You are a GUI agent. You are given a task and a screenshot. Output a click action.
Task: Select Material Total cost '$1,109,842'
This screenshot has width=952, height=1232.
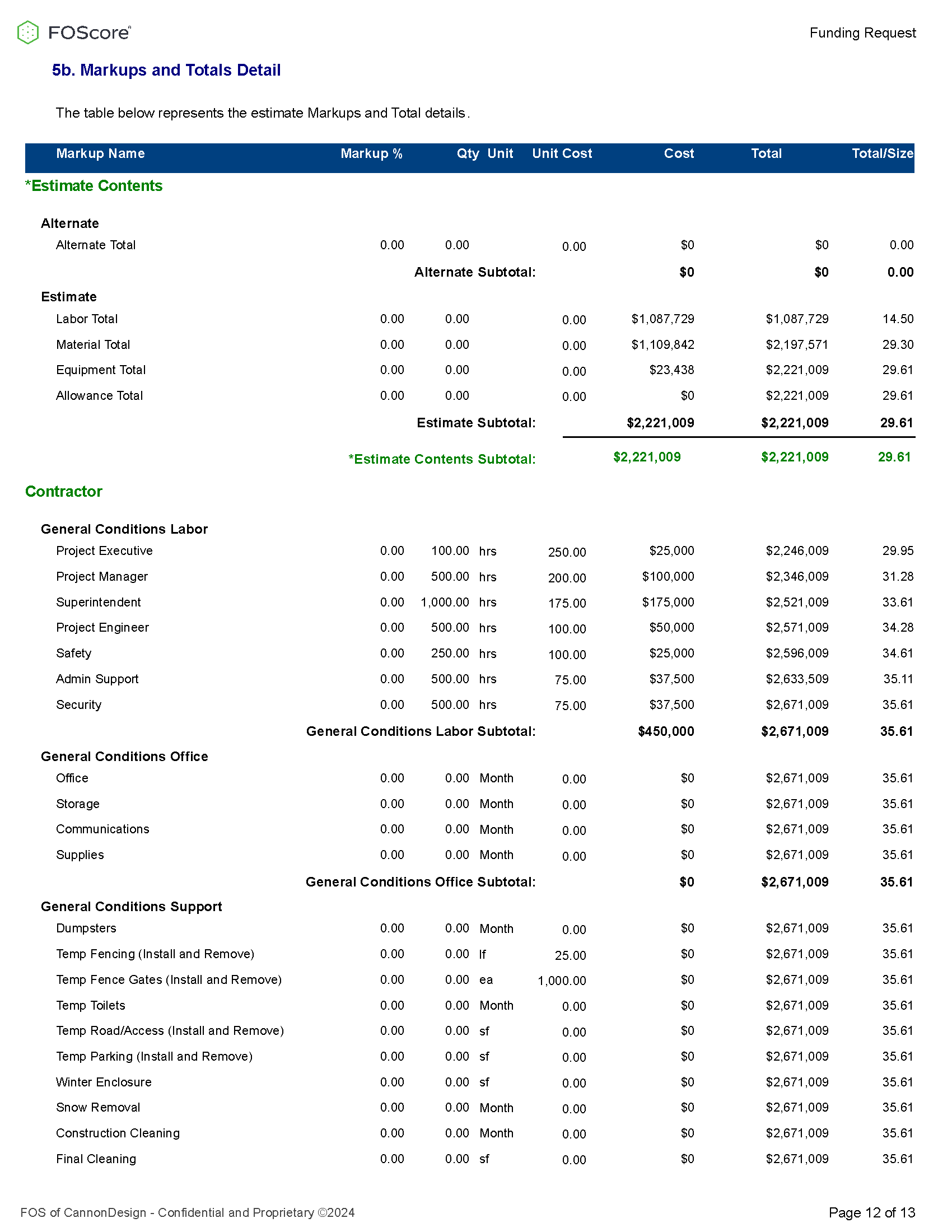pyautogui.click(x=662, y=344)
